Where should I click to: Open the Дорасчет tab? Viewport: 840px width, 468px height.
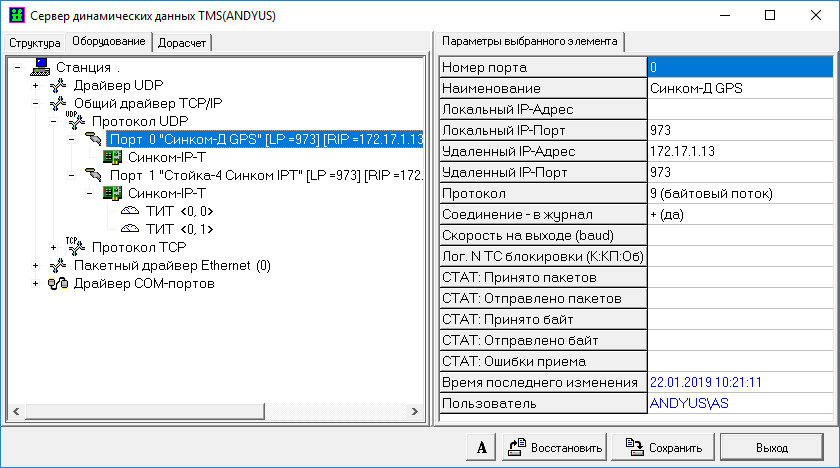click(183, 43)
